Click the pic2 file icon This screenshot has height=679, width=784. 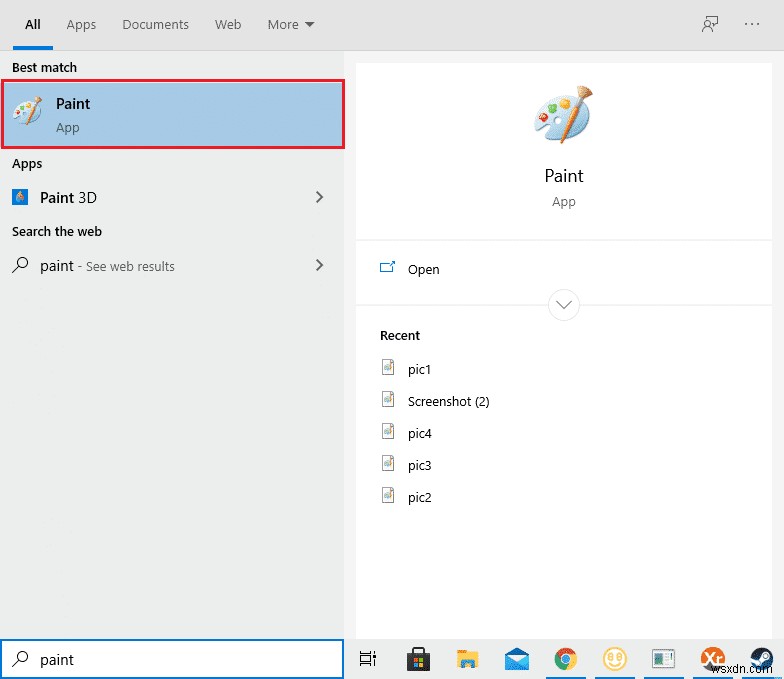[388, 496]
